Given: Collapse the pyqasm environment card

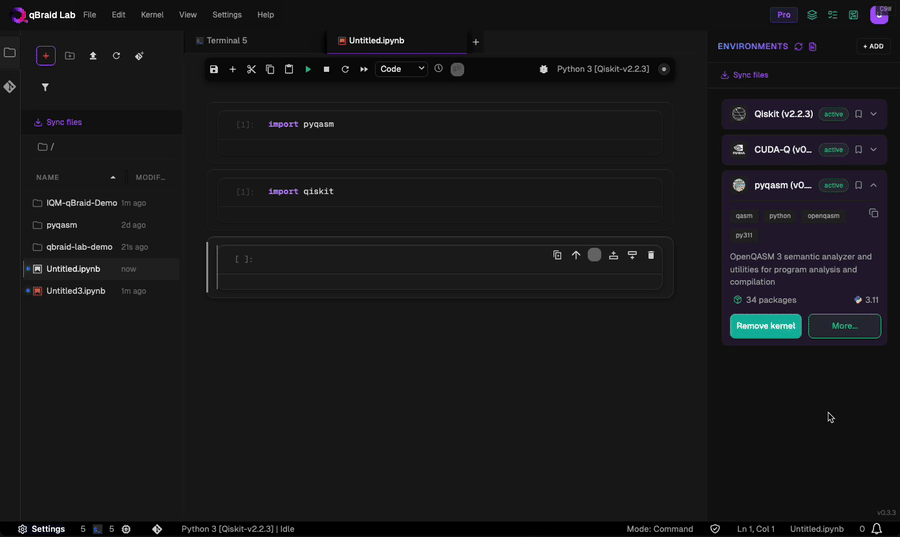Looking at the screenshot, I should coord(873,185).
